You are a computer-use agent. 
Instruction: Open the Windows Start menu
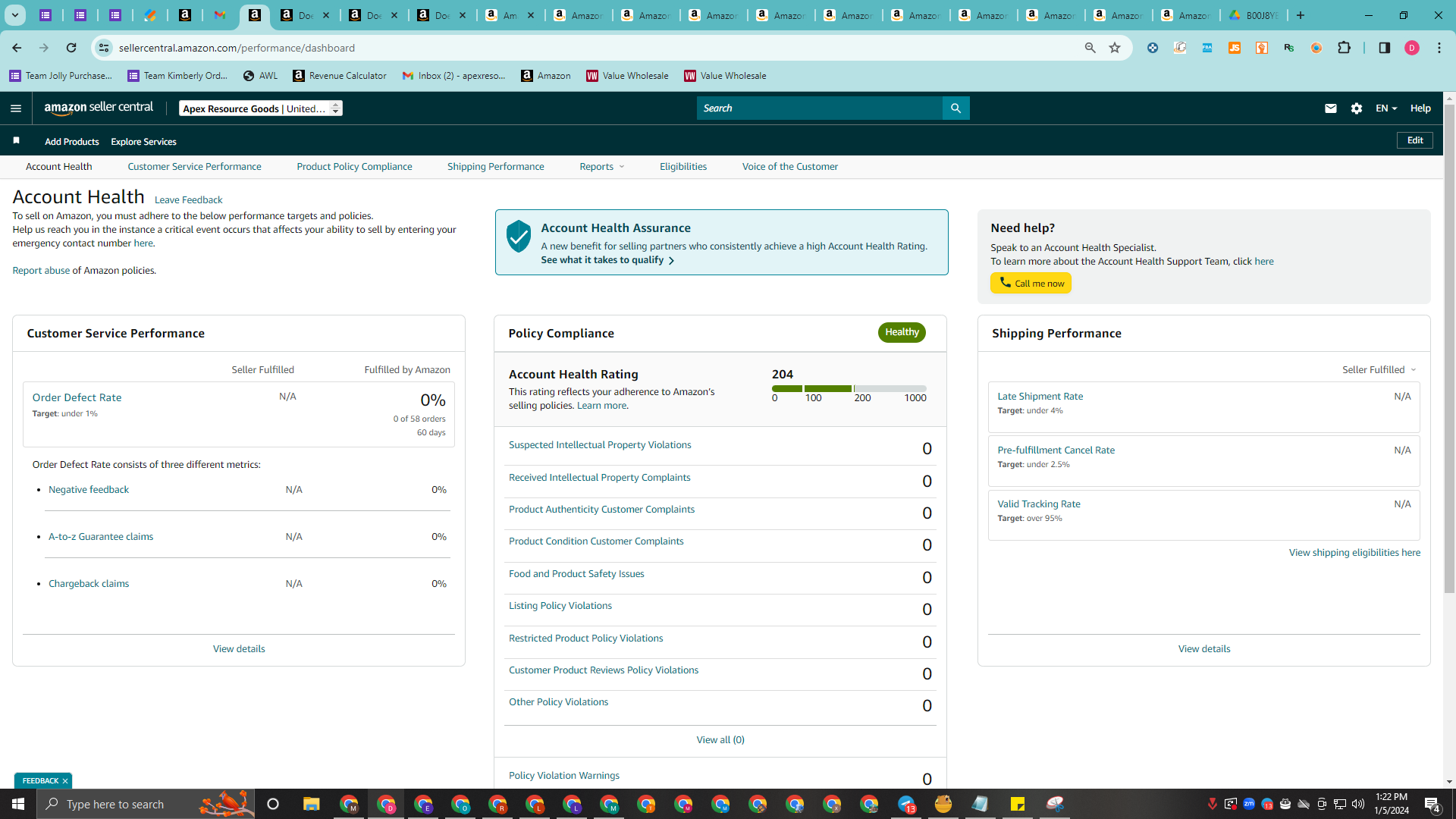click(x=18, y=804)
